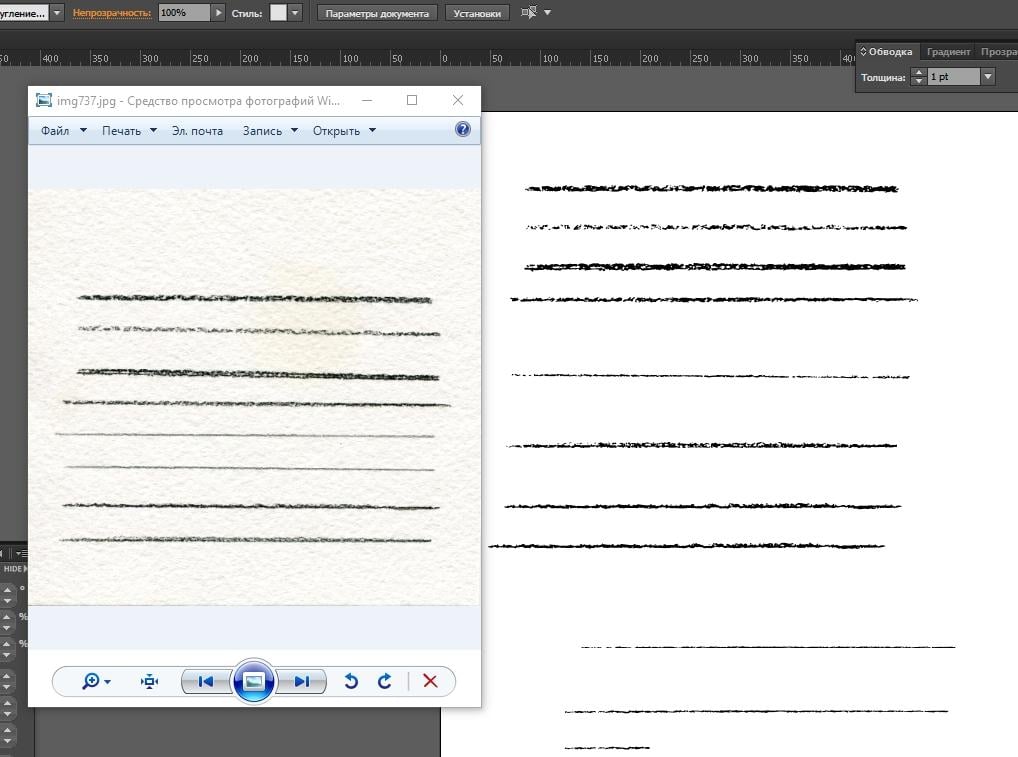Click the Толщина stepper arrows
The image size is (1018, 757).
point(918,77)
